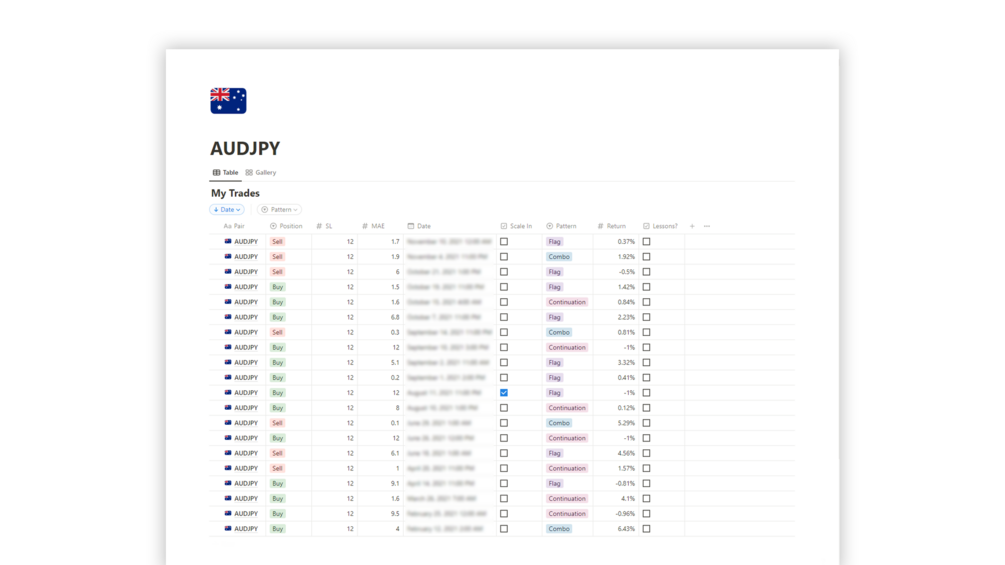Check Scale In for the 2.23% return row
This screenshot has width=1005, height=565.
(x=504, y=317)
